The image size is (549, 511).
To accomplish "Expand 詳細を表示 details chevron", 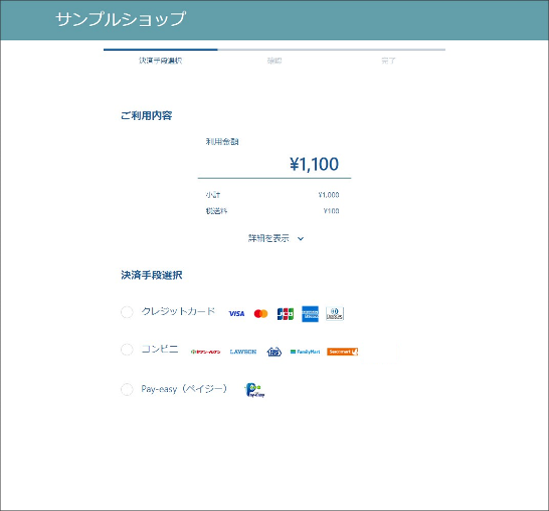I will pos(301,239).
